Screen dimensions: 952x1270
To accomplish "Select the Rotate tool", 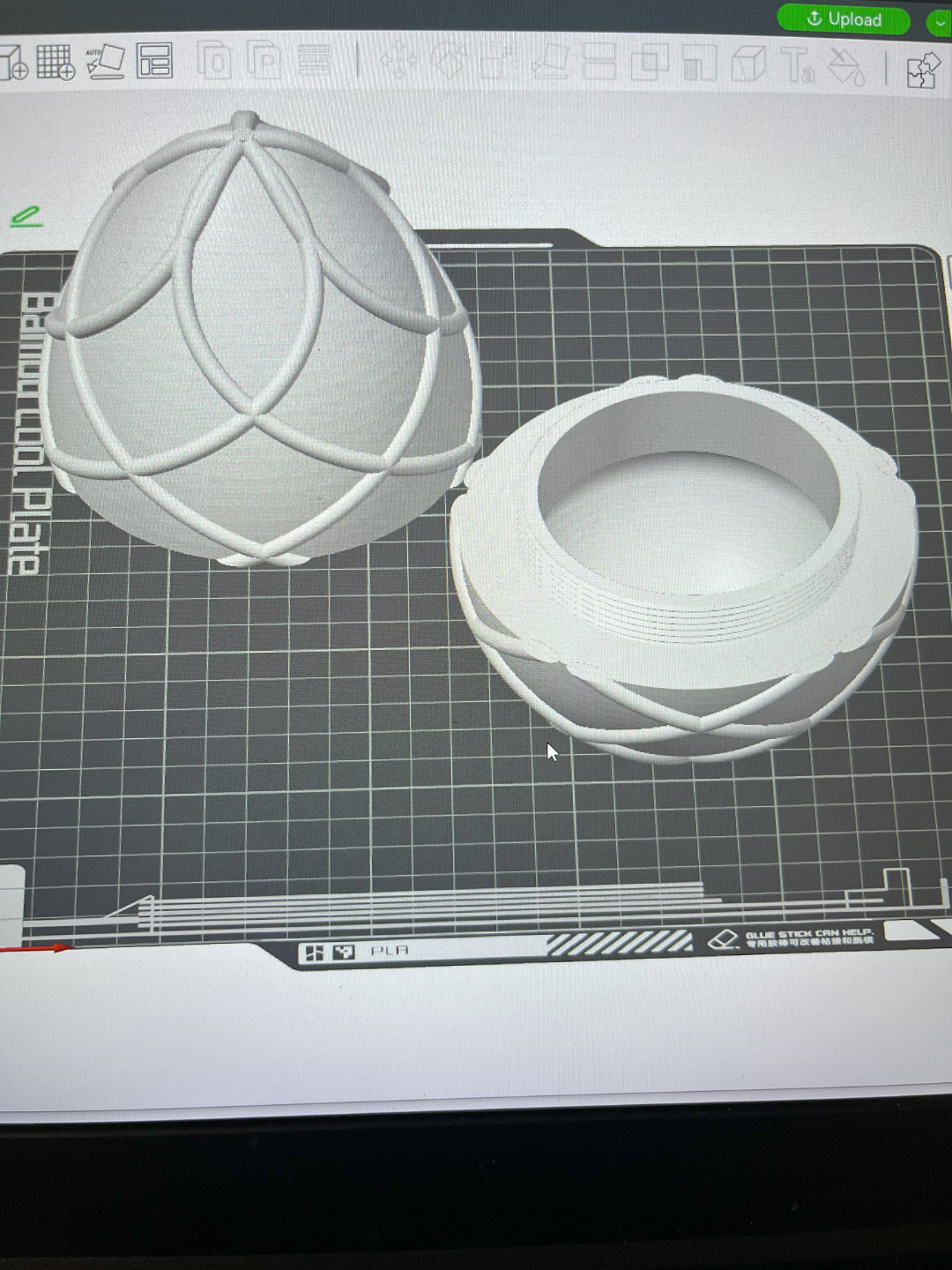I will pyautogui.click(x=450, y=62).
